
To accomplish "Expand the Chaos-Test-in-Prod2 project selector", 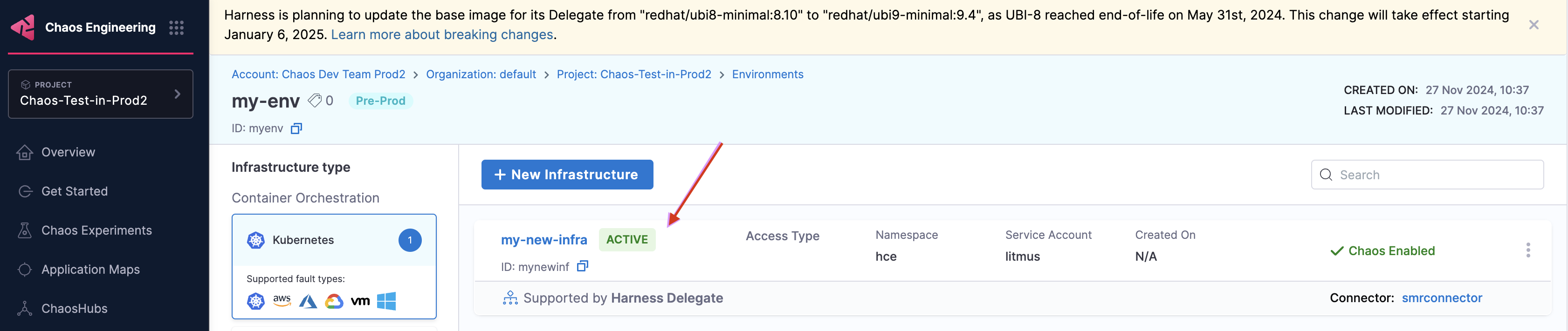I will 100,94.
